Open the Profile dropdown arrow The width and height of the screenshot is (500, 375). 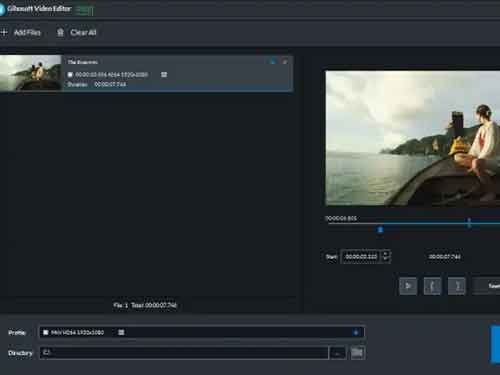point(356,332)
